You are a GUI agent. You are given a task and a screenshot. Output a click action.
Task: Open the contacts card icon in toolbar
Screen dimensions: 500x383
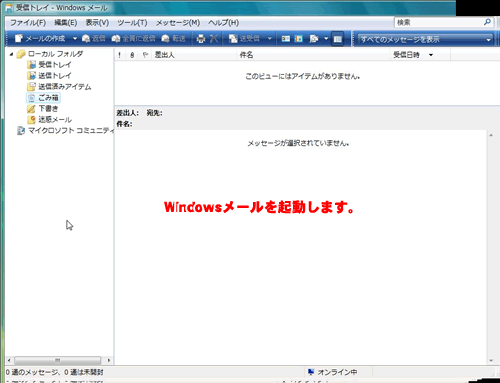(x=286, y=39)
